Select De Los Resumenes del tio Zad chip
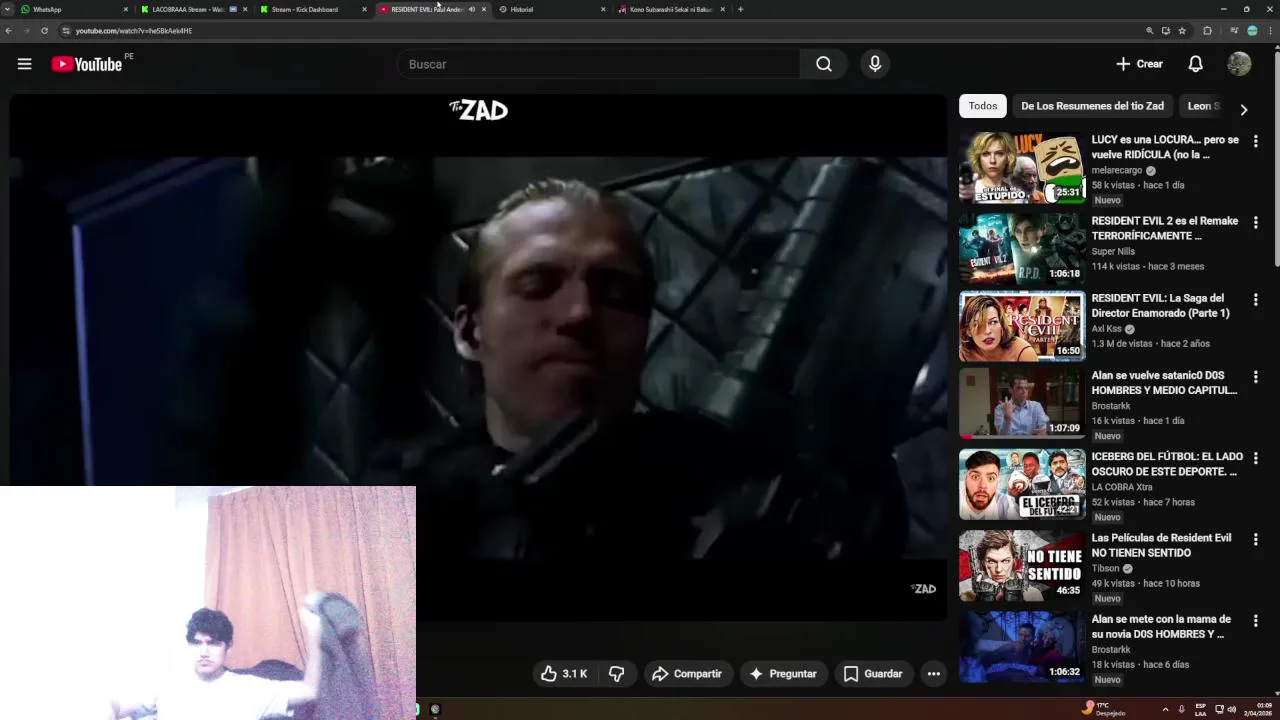Viewport: 1280px width, 720px height. click(x=1092, y=106)
